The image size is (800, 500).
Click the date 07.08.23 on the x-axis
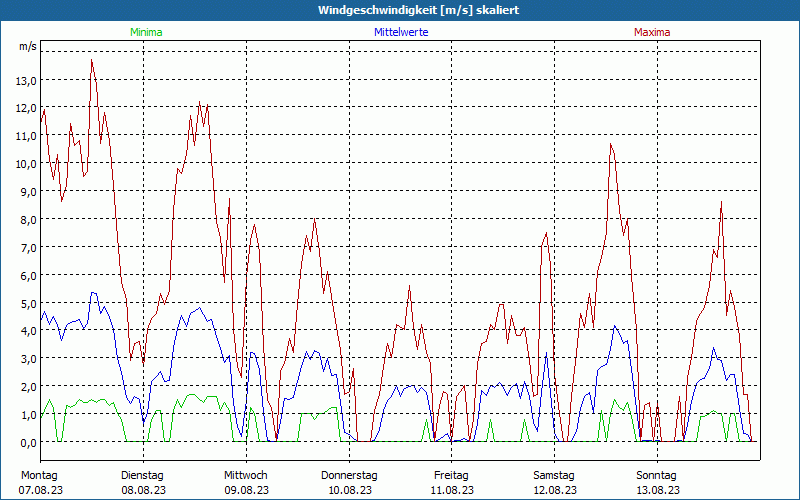pyautogui.click(x=41, y=490)
